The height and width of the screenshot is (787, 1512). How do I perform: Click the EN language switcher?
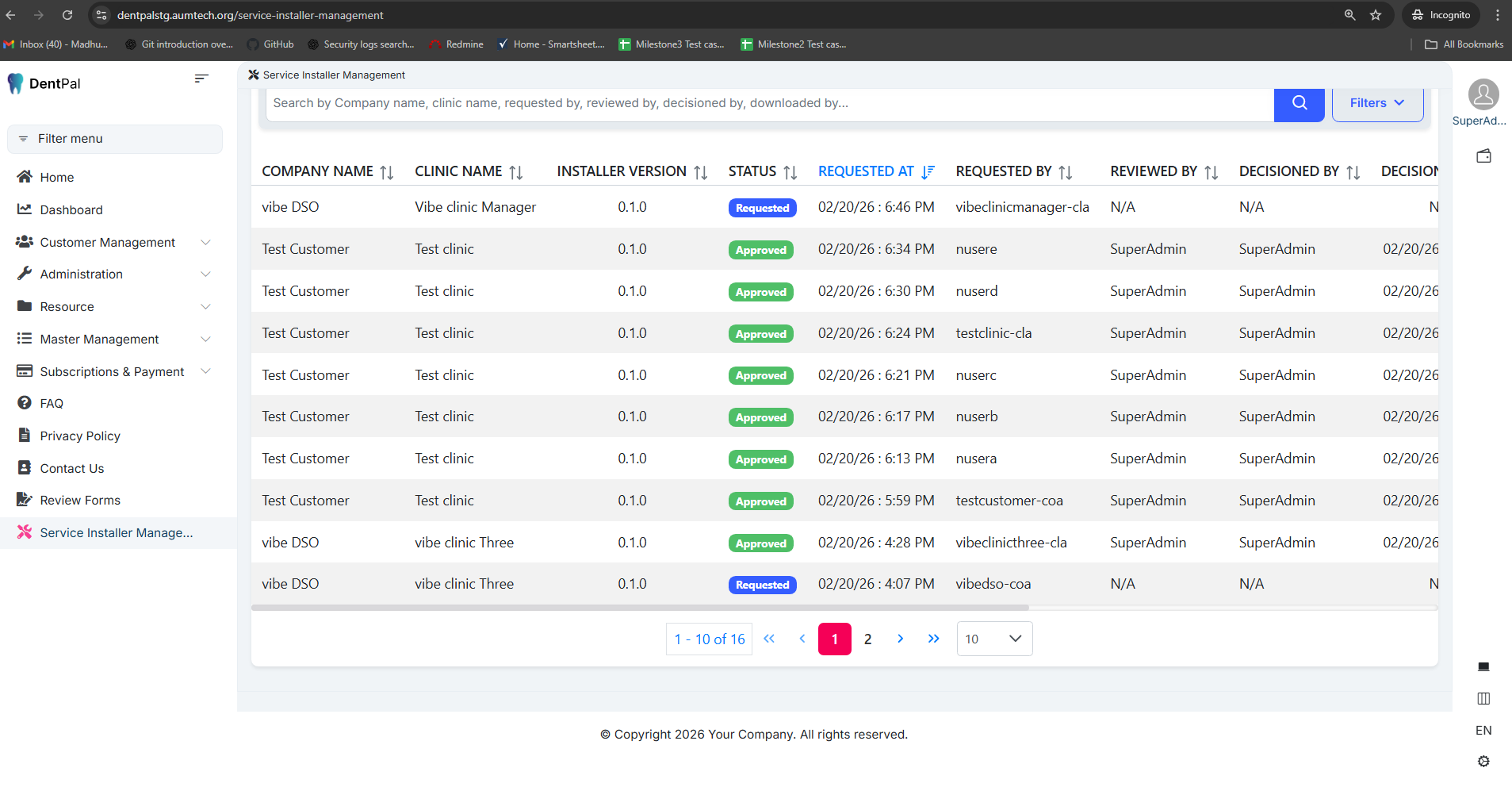(1483, 730)
